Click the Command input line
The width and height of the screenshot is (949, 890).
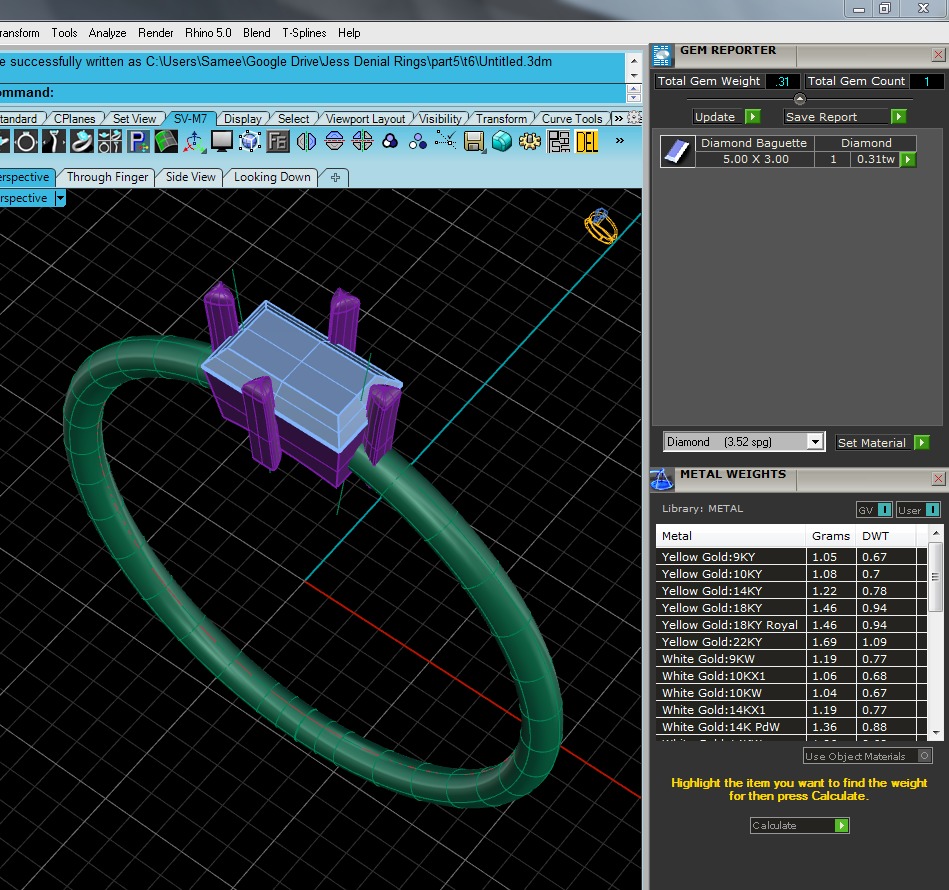click(x=312, y=93)
